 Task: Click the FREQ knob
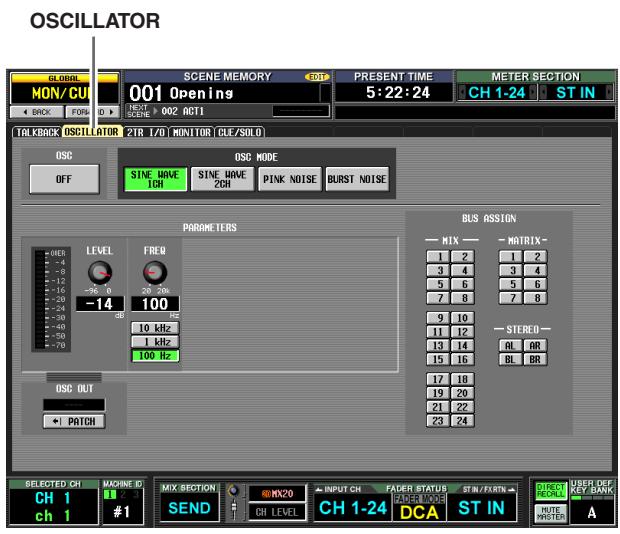pos(155,272)
